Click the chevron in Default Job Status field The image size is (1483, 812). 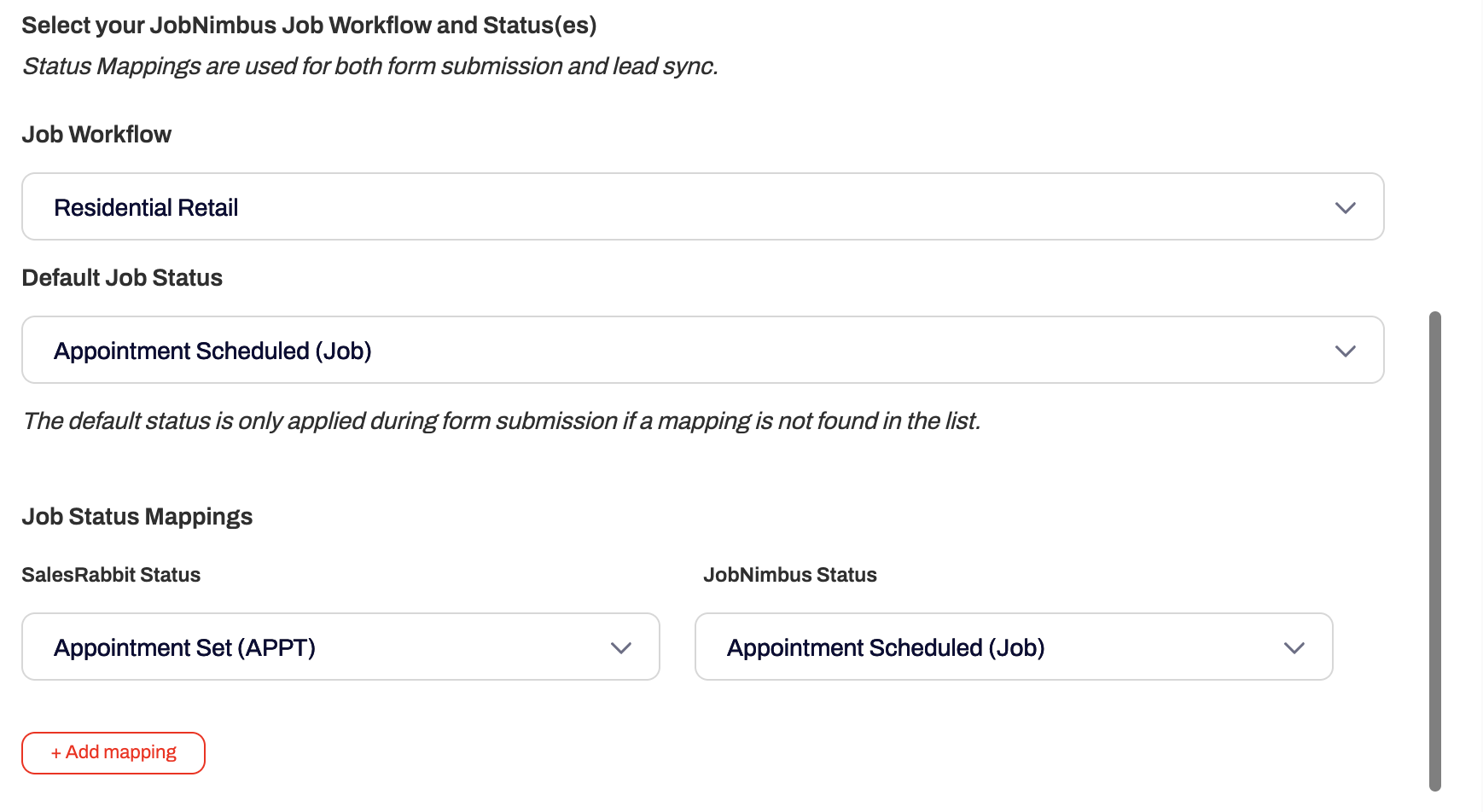point(1345,351)
